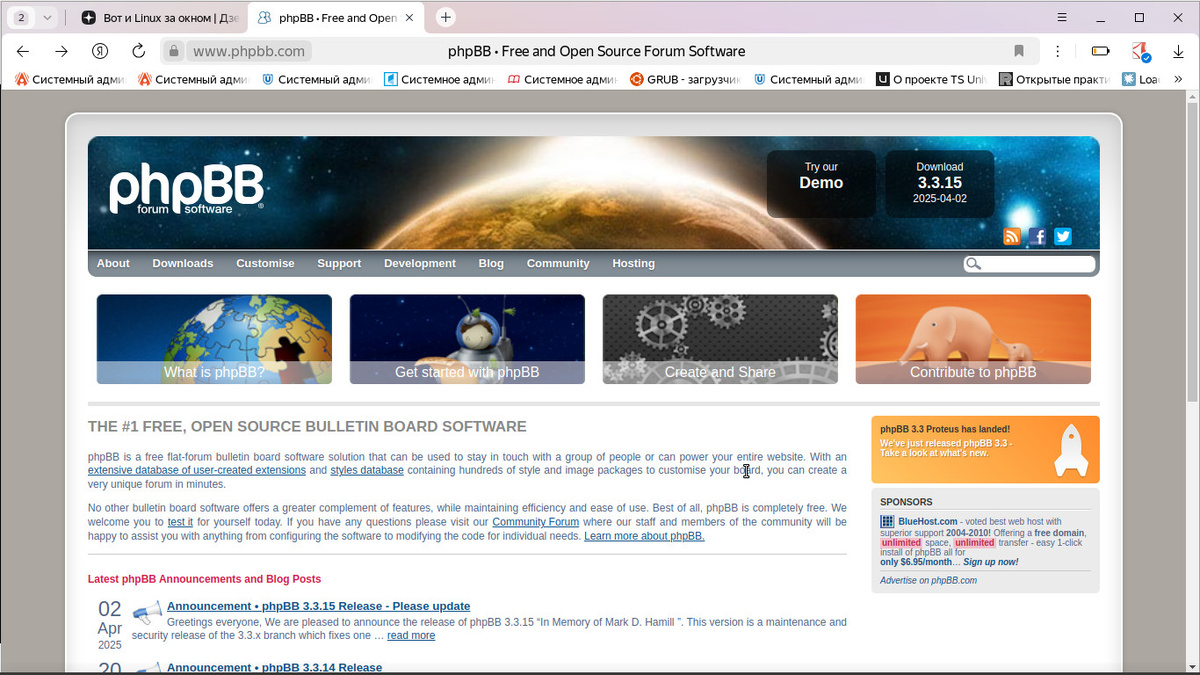1200x675 pixels.
Task: Open 'Announcement • phpBB 3.3.14 Release' link
Action: click(x=274, y=667)
